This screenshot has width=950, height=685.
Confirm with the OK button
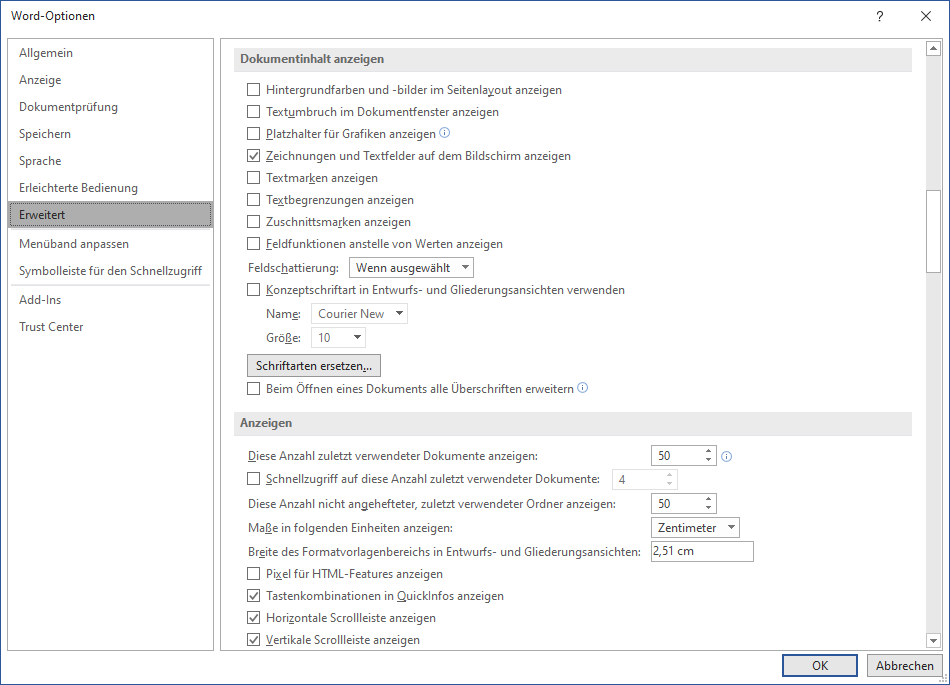[820, 666]
